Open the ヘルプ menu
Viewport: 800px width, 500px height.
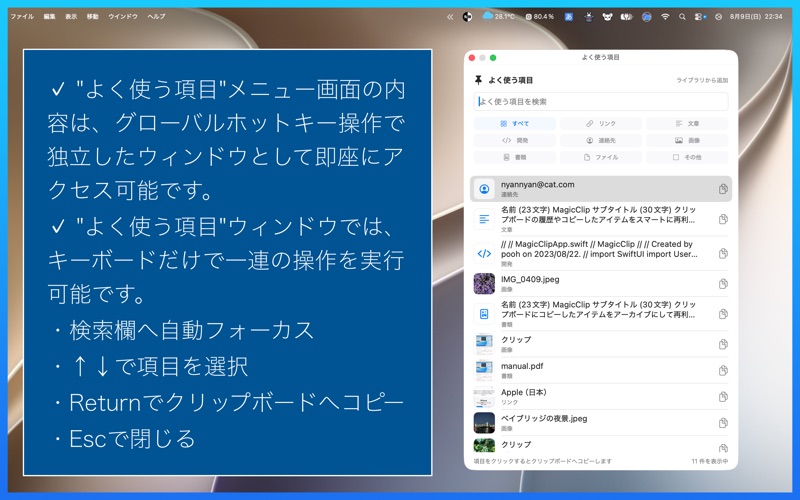point(156,16)
